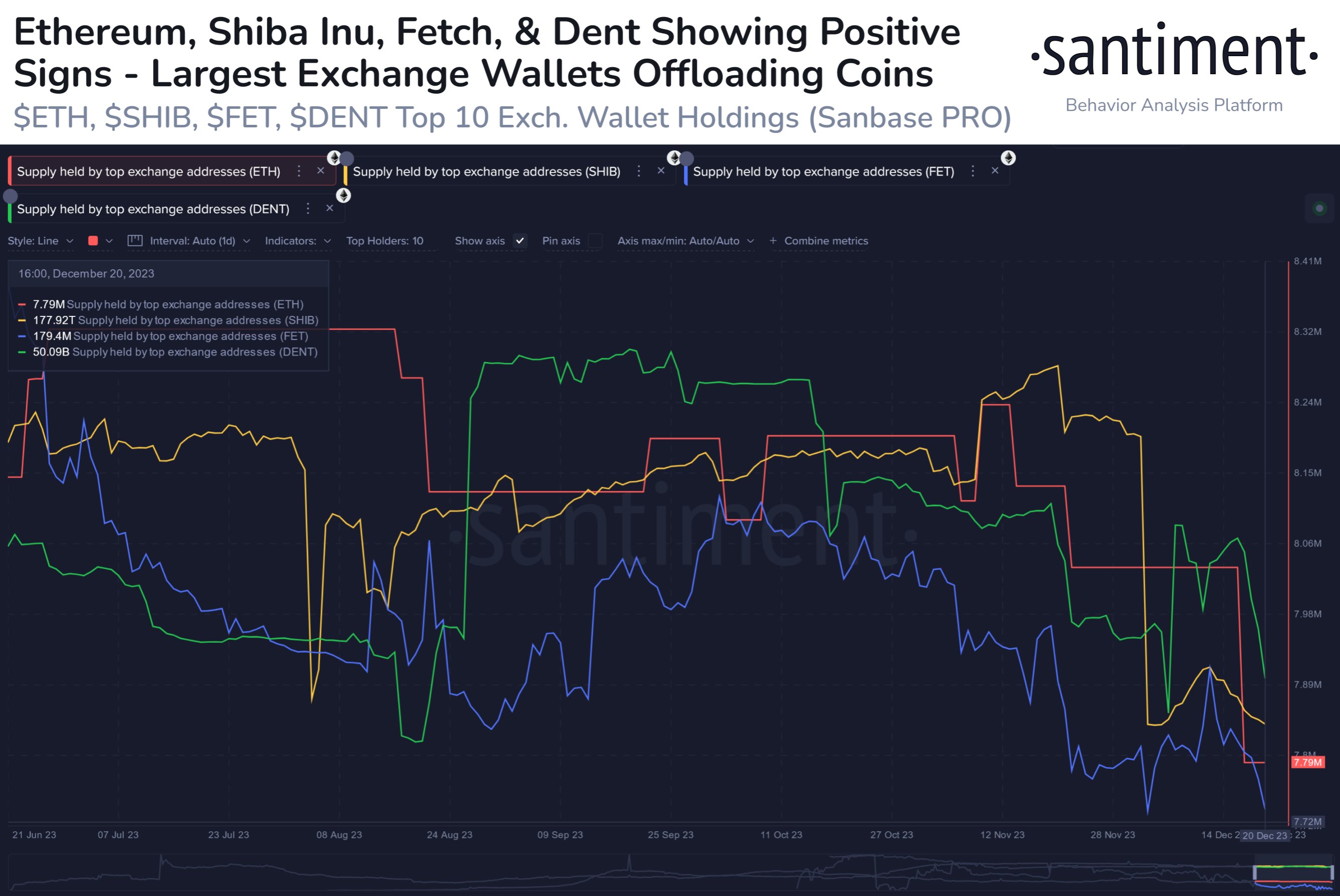Expand the Axis max/min Auto/Auto dropdown
Screen dimensions: 1340x896
coord(685,241)
